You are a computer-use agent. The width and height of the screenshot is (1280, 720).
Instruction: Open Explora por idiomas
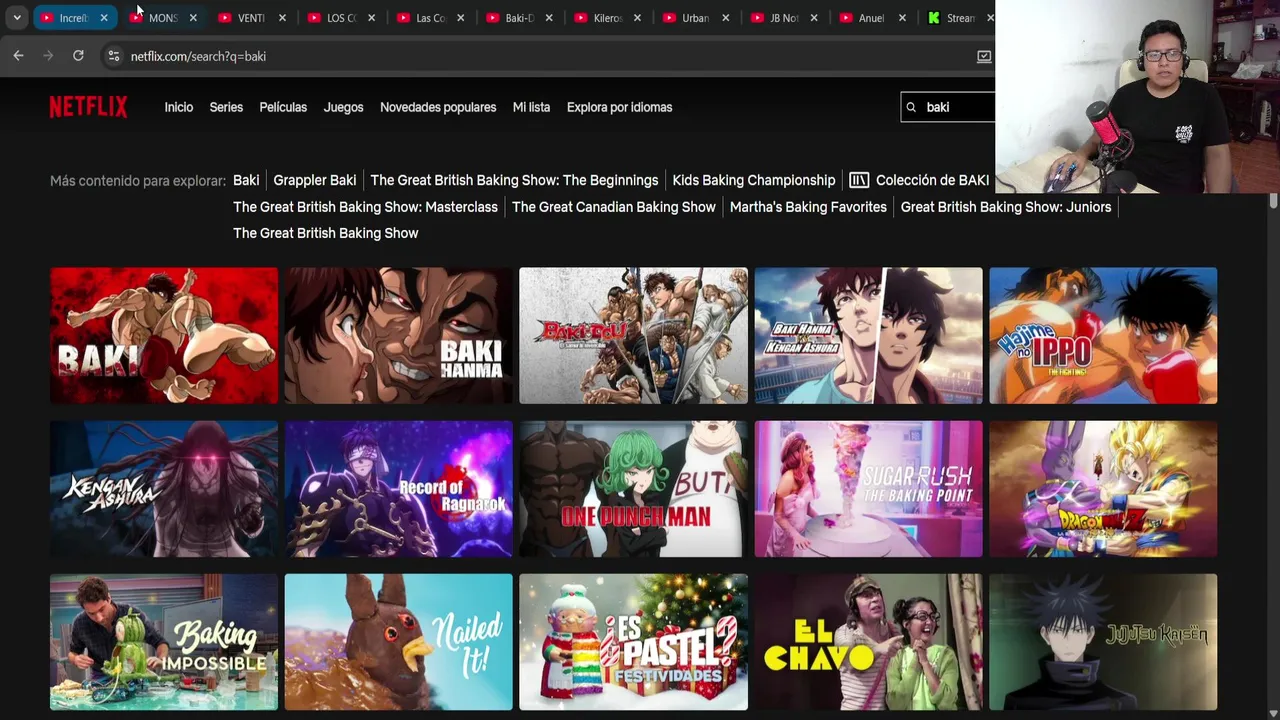[x=619, y=107]
